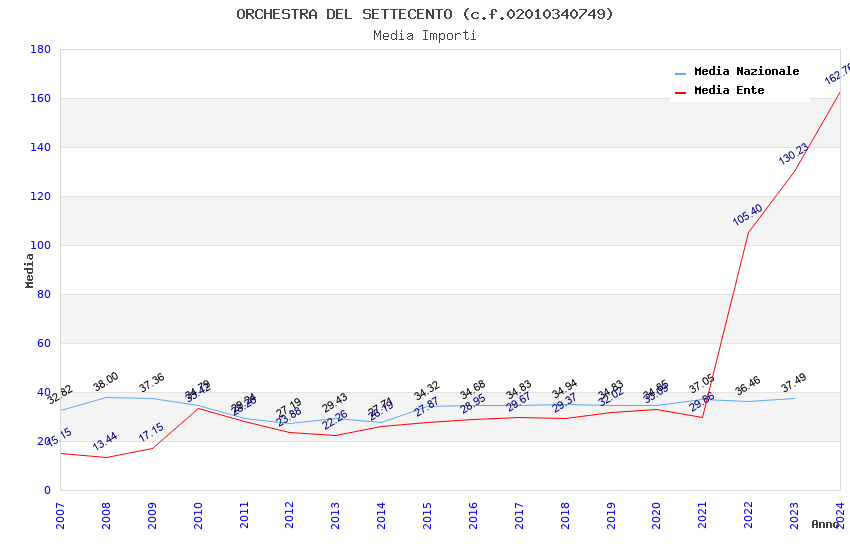Screen dimensions: 850x550
Task: Click the 2018 x-axis year label
Action: [565, 515]
